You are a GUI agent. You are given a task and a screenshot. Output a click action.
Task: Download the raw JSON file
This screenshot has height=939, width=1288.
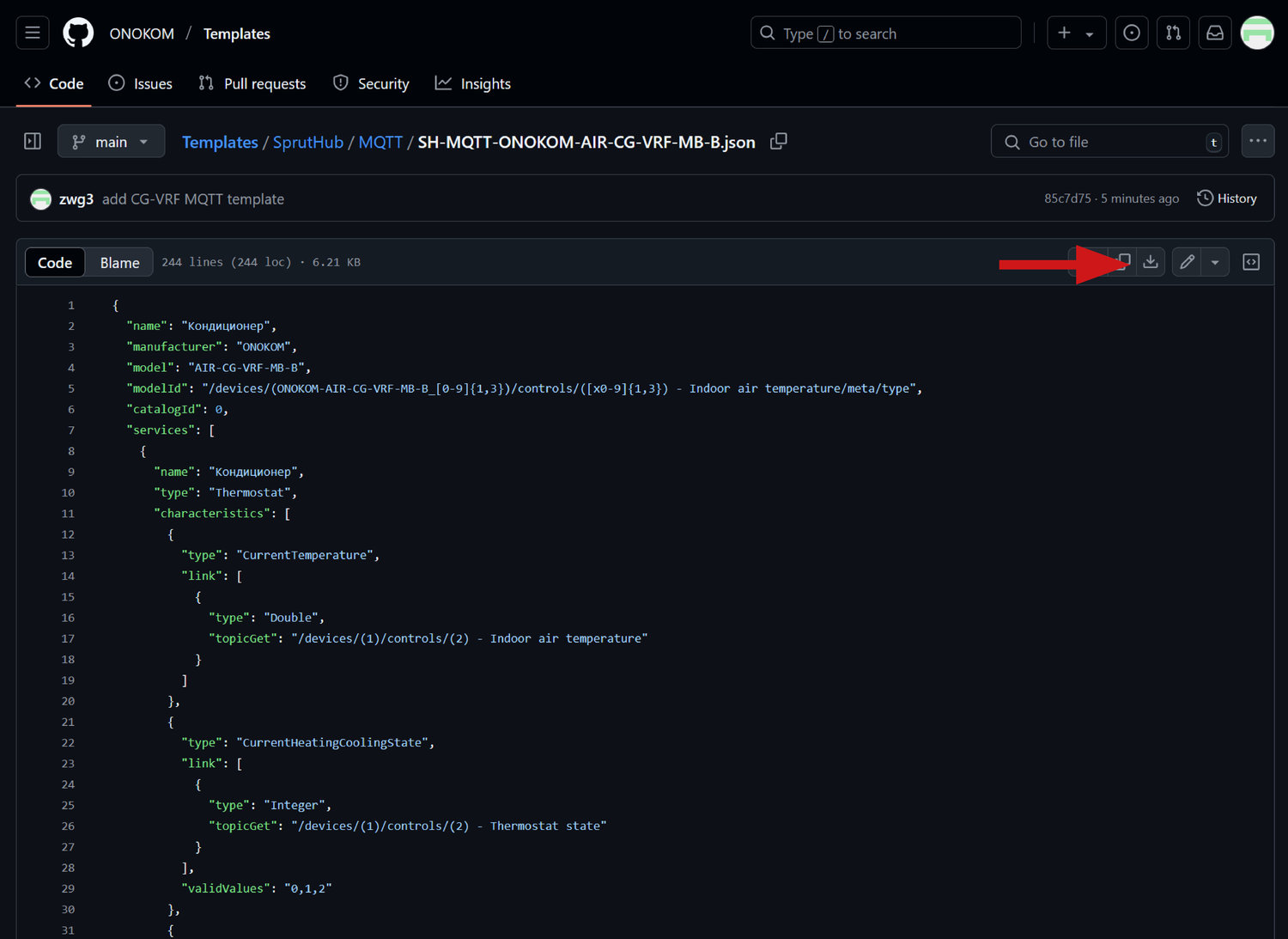click(x=1151, y=262)
